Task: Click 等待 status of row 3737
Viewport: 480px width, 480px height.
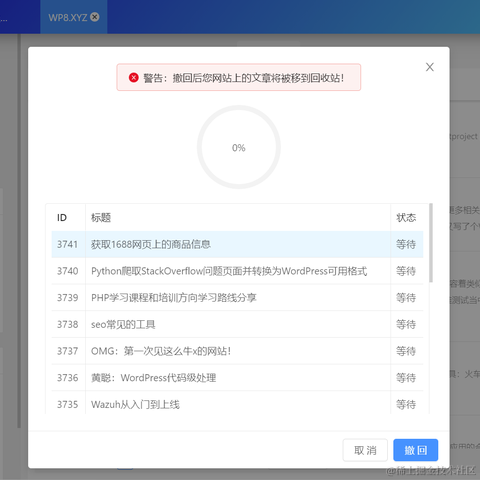Action: [406, 351]
